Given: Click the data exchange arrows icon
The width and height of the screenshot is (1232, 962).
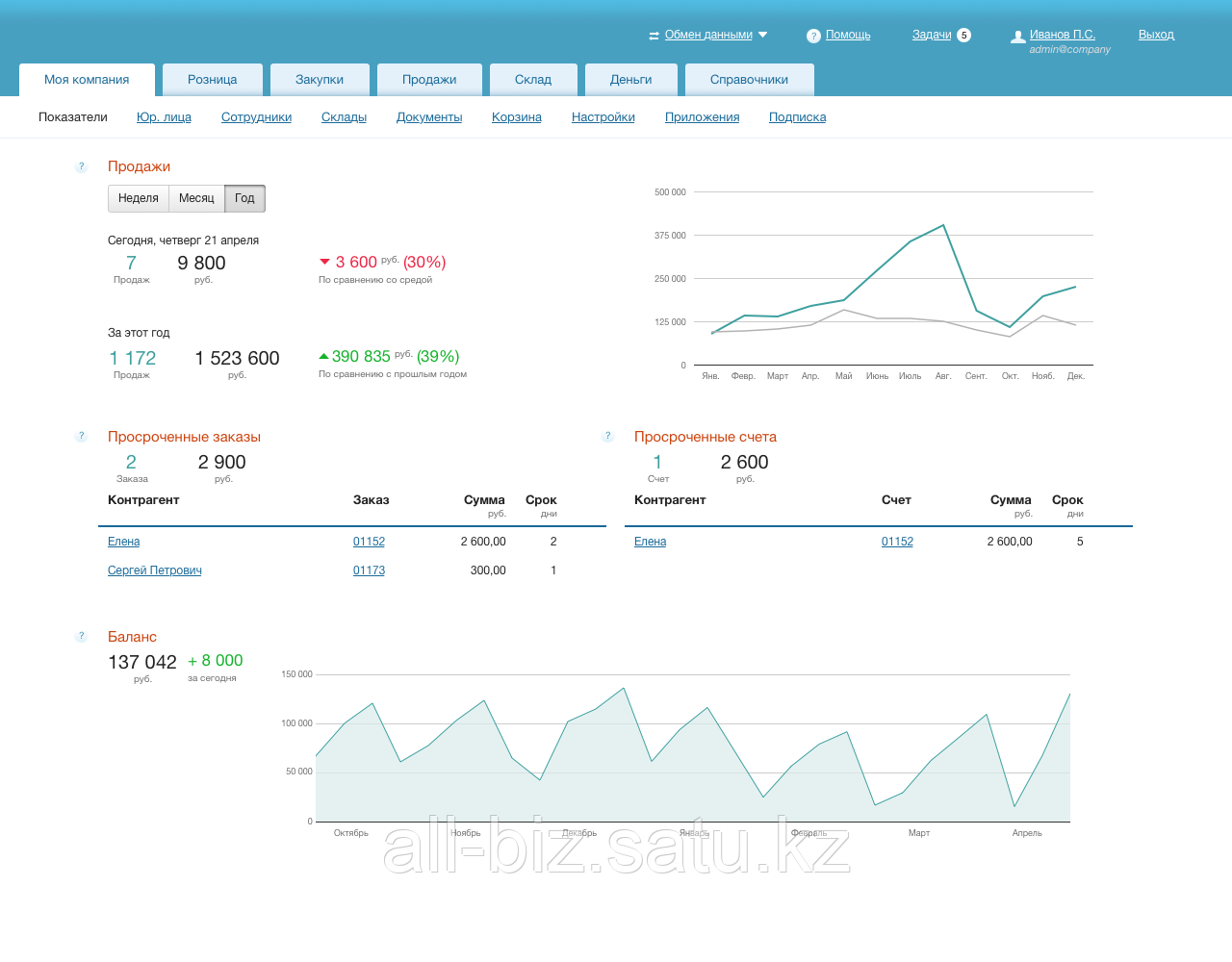Looking at the screenshot, I should pyautogui.click(x=654, y=36).
